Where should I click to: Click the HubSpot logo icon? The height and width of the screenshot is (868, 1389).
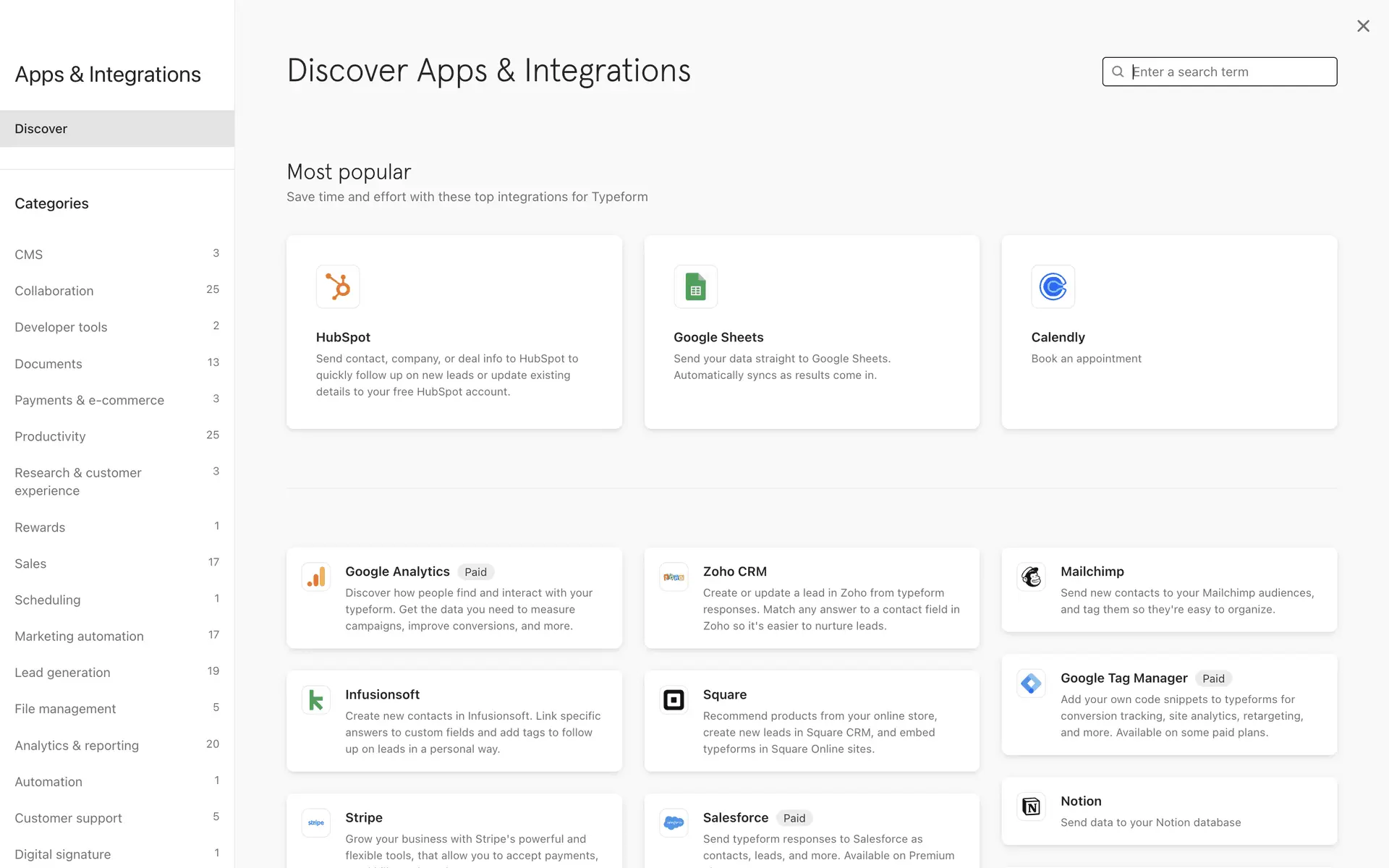pyautogui.click(x=337, y=286)
